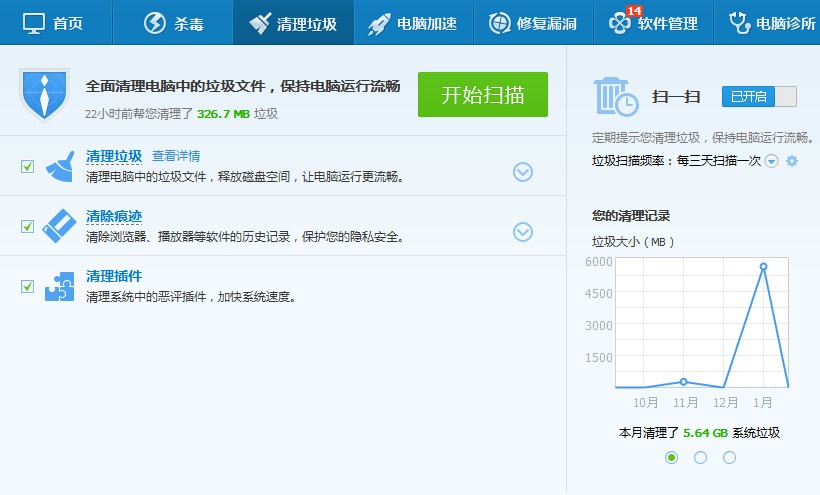This screenshot has height=495, width=820.
Task: Switch to the 杀毒 antivirus tab
Action: (173, 22)
